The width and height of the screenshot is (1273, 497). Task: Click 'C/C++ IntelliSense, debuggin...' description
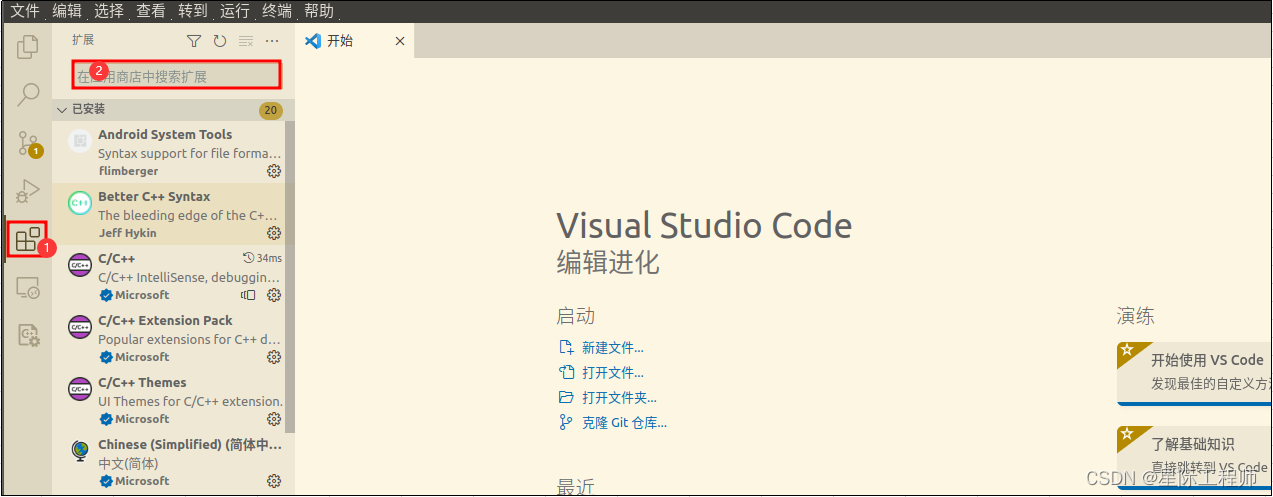click(190, 277)
